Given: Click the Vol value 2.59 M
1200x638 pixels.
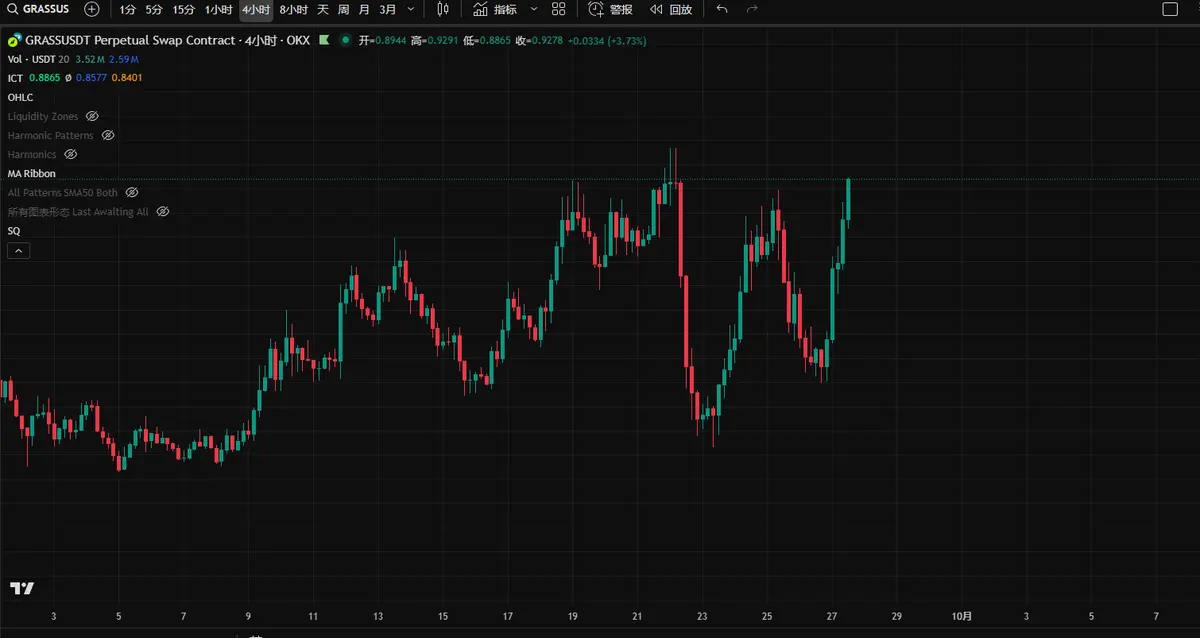Looking at the screenshot, I should click(124, 59).
